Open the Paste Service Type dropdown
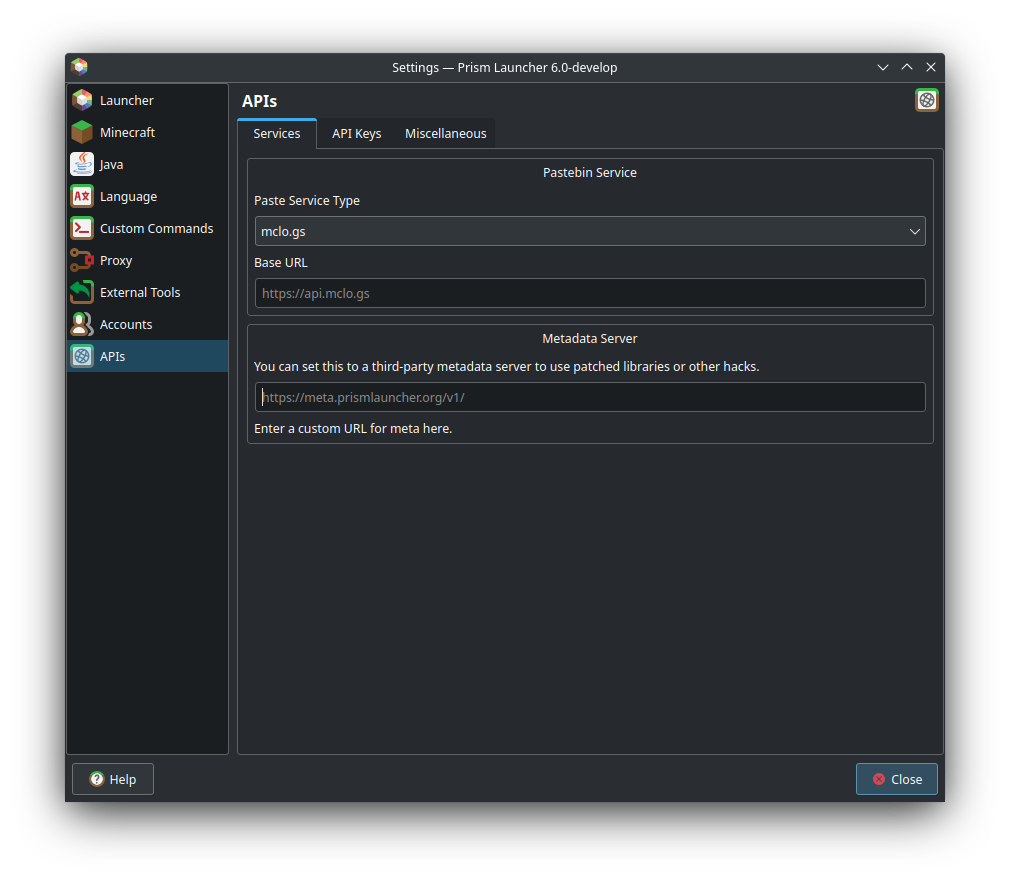 click(x=589, y=231)
